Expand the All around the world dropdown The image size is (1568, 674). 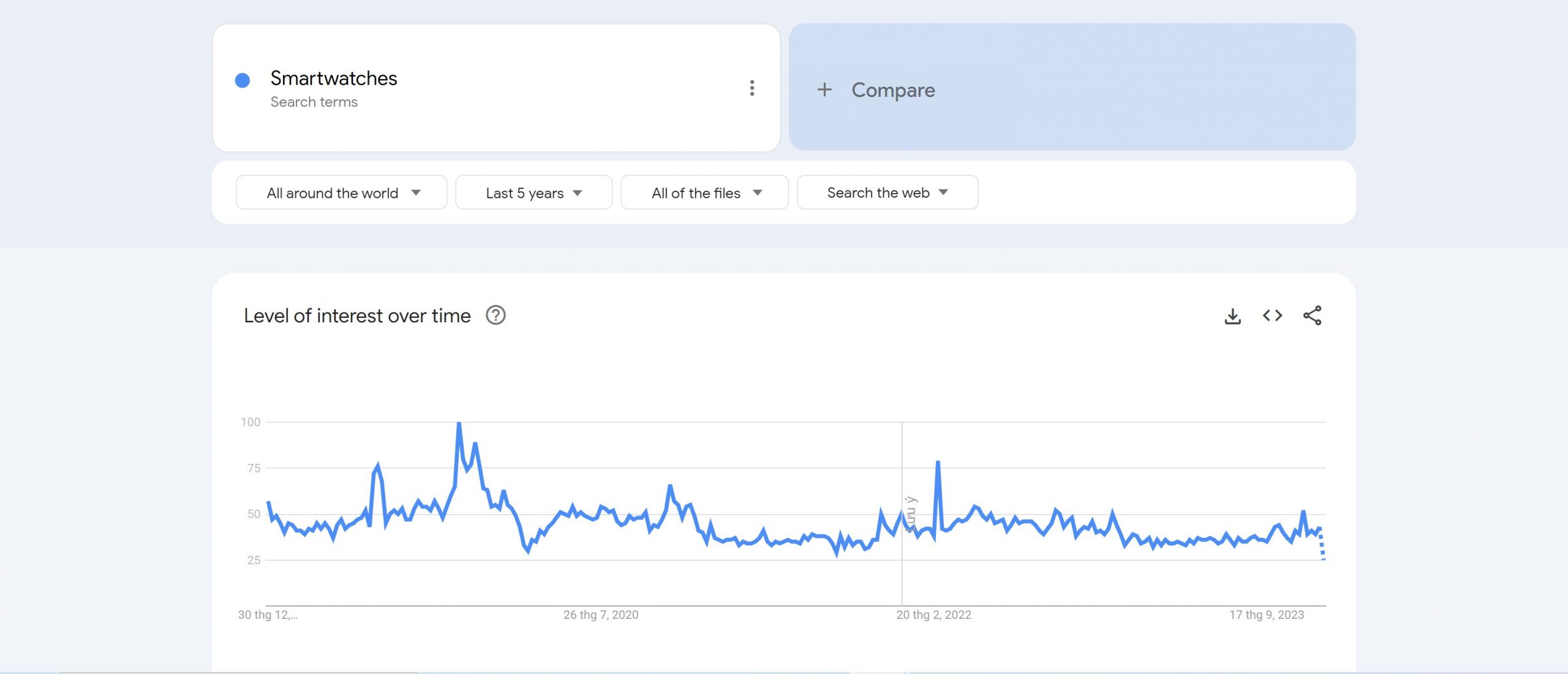click(x=341, y=193)
